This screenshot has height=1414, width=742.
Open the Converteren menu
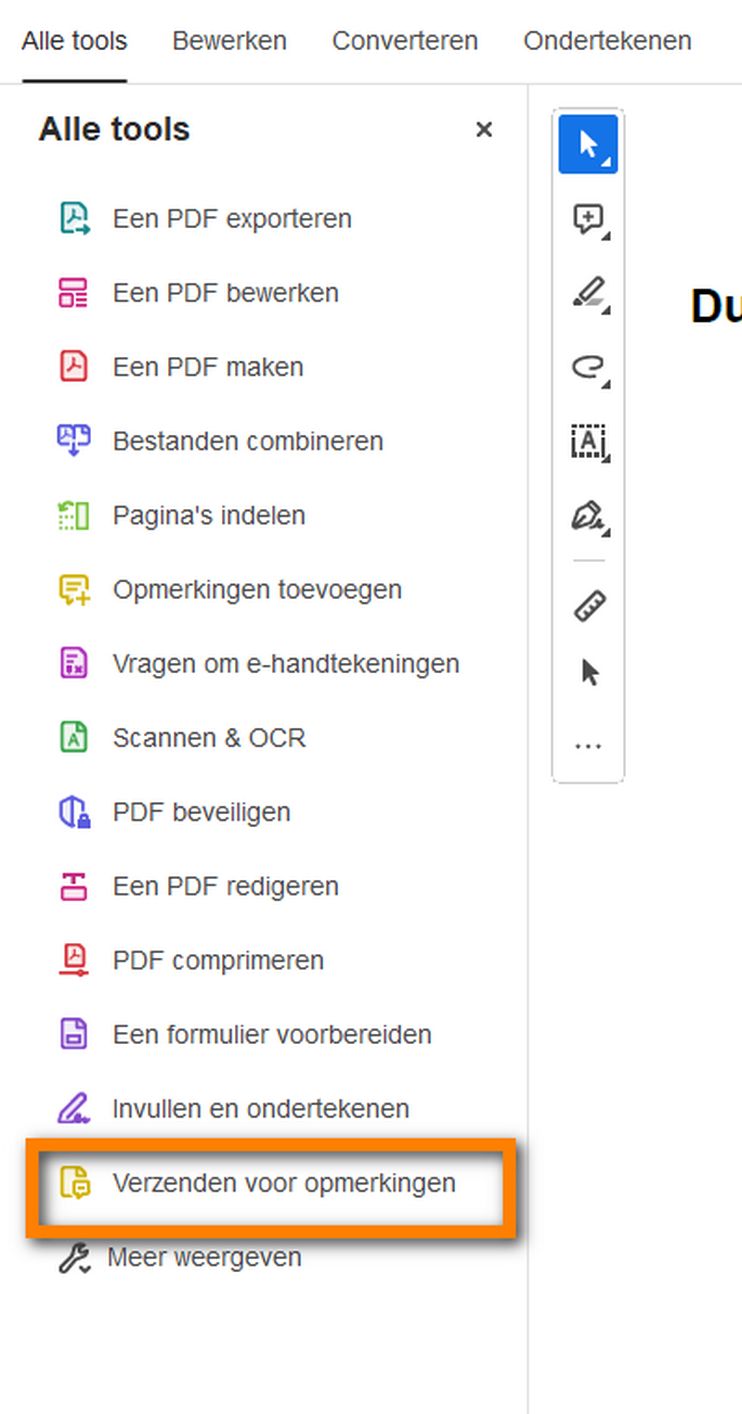pyautogui.click(x=404, y=41)
